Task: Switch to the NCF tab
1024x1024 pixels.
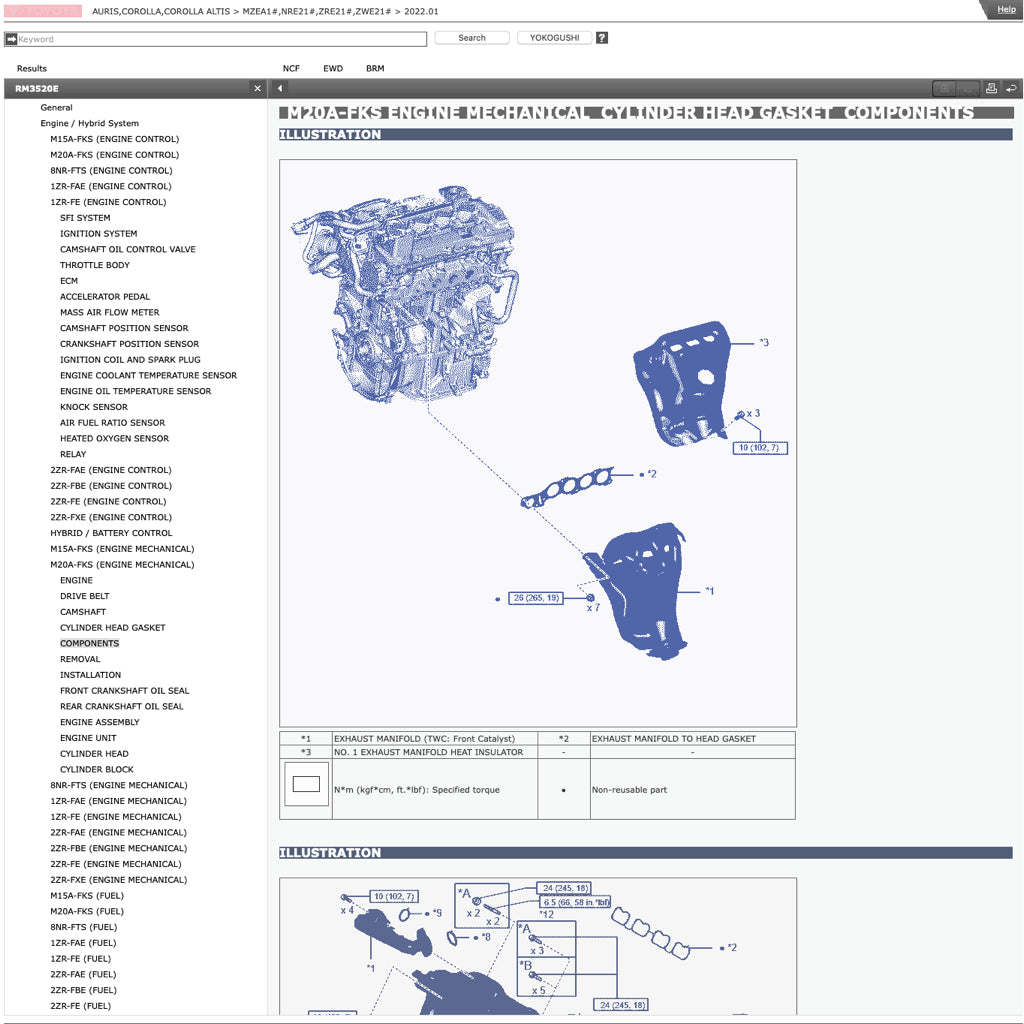Action: [x=291, y=69]
